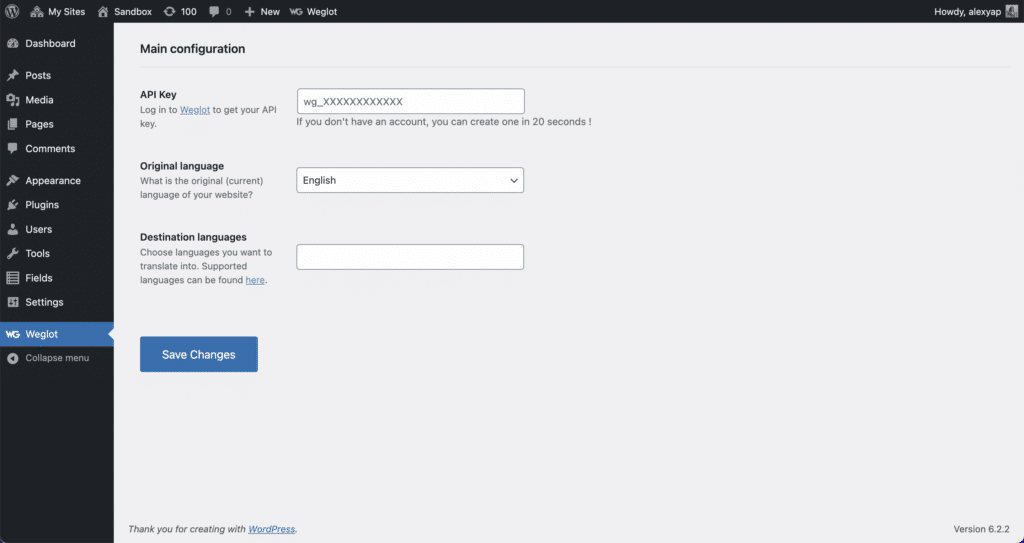The height and width of the screenshot is (543, 1024).
Task: Click the WordPress logo icon
Action: click(12, 11)
